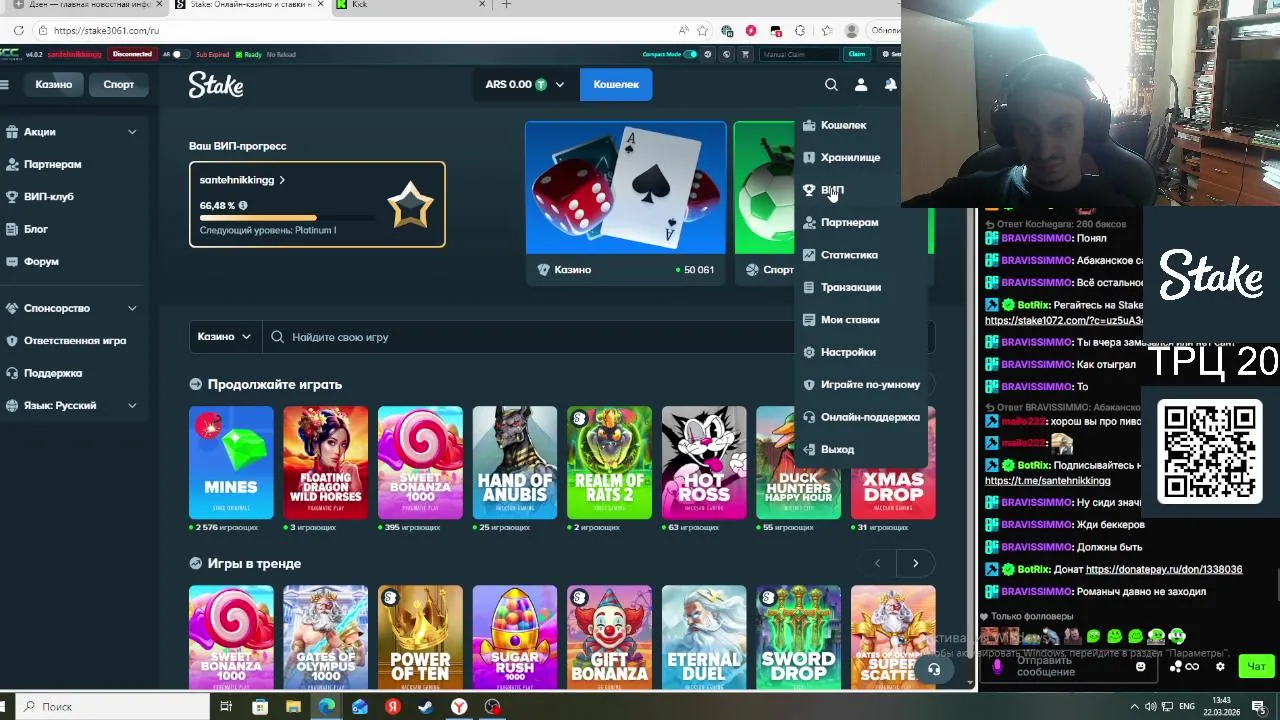Screen dimensions: 1280x720
Task: Click the points icon beside chat infinity symbol
Action: pyautogui.click(x=1177, y=666)
